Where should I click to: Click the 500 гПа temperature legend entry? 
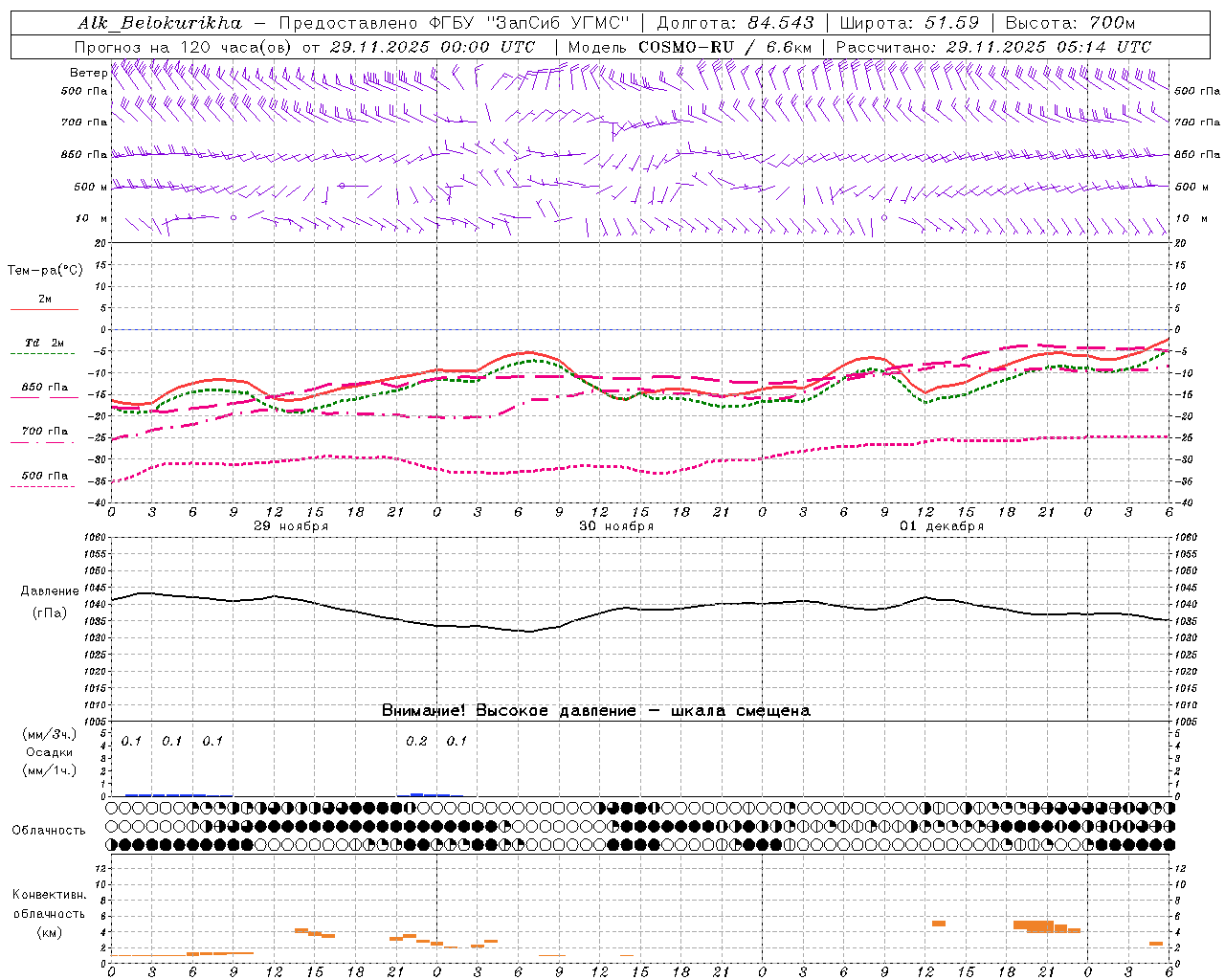coord(45,476)
